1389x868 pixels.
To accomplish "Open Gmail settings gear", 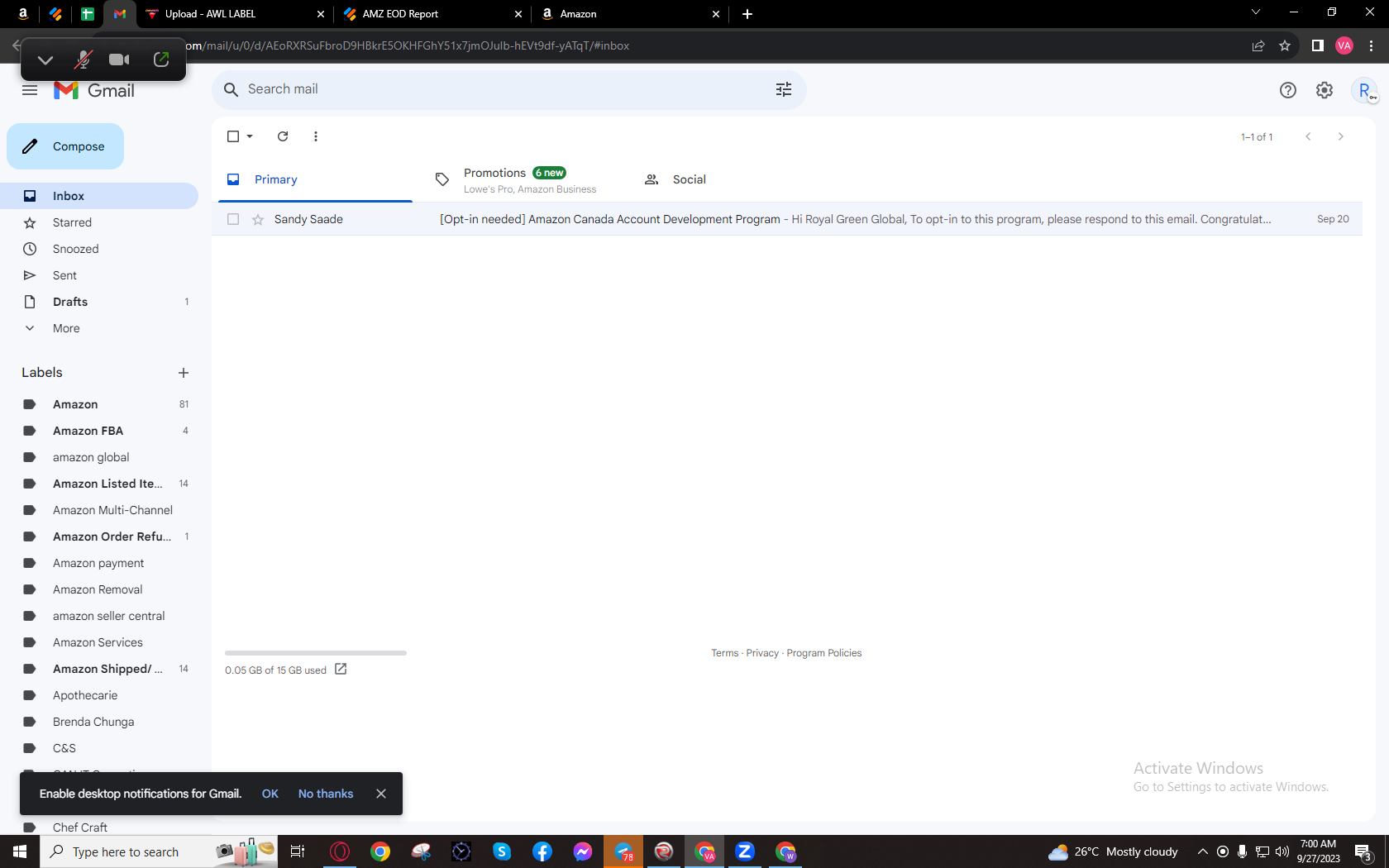I will point(1325,90).
